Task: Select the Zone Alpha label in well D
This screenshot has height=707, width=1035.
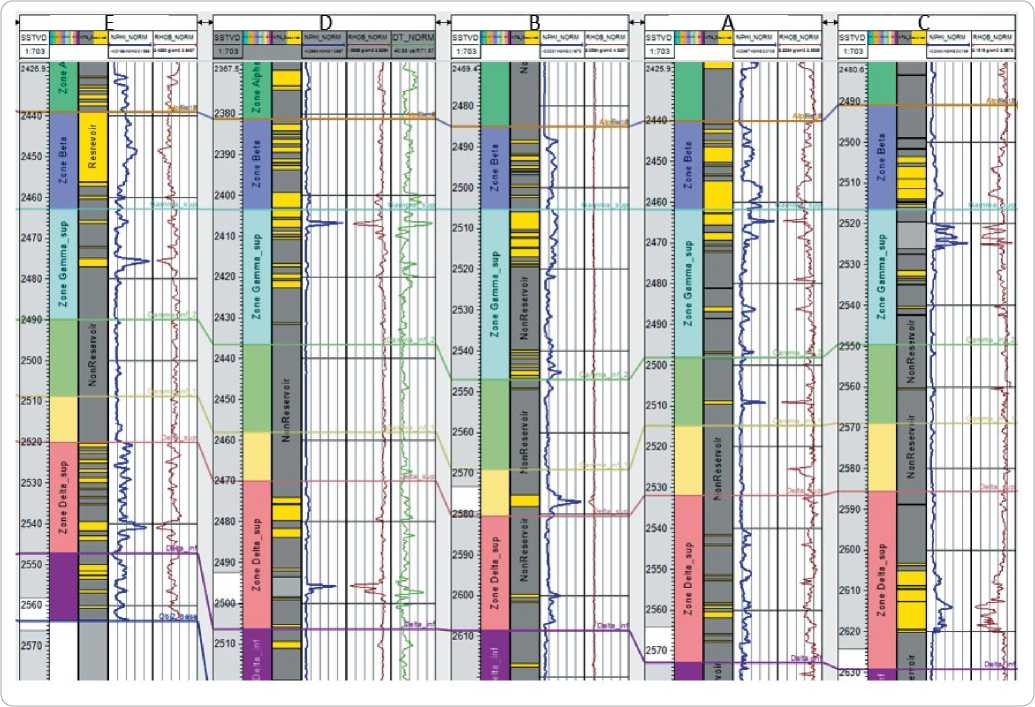Action: 256,88
